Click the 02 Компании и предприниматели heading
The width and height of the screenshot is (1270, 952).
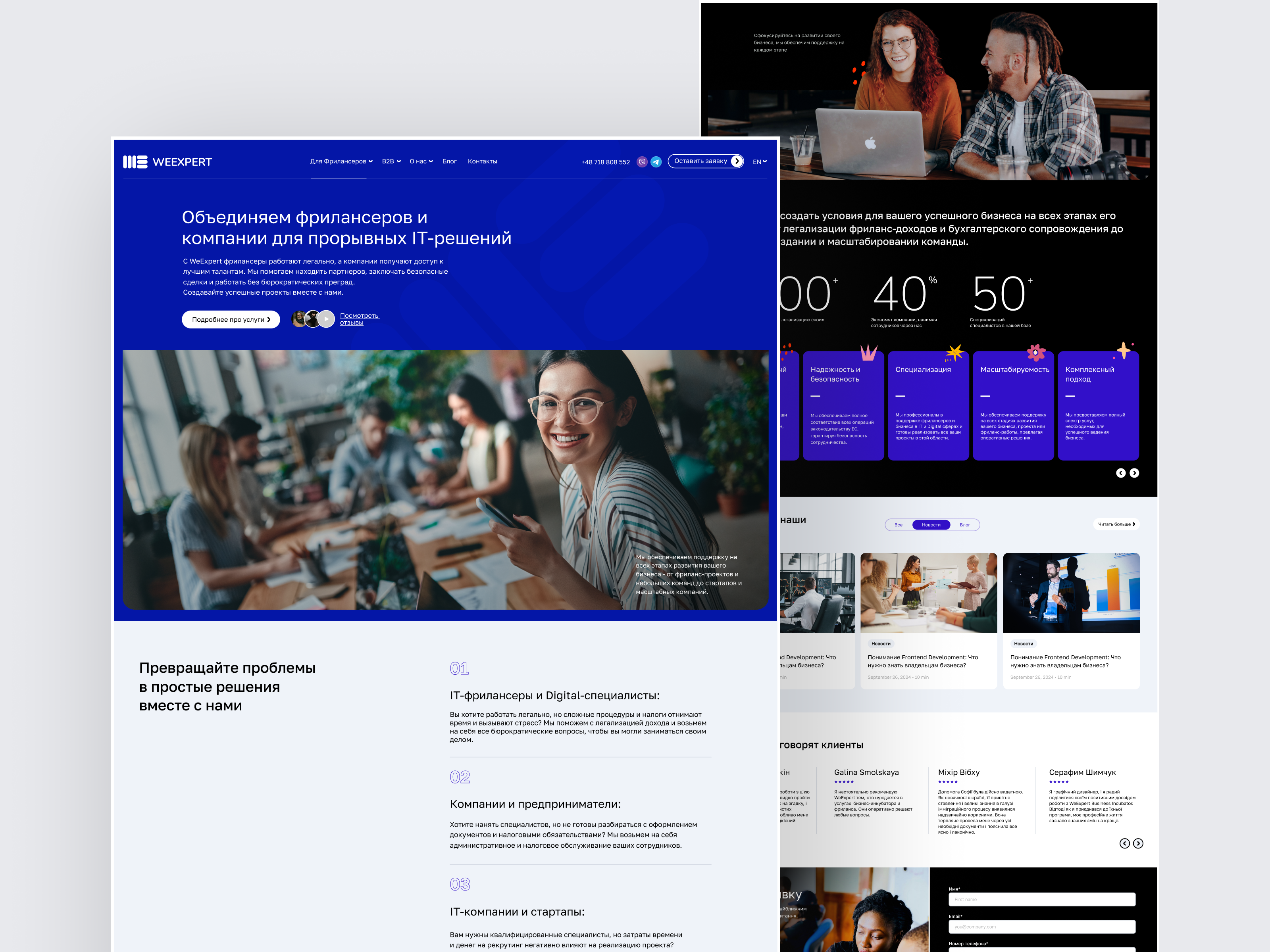pyautogui.click(x=535, y=804)
